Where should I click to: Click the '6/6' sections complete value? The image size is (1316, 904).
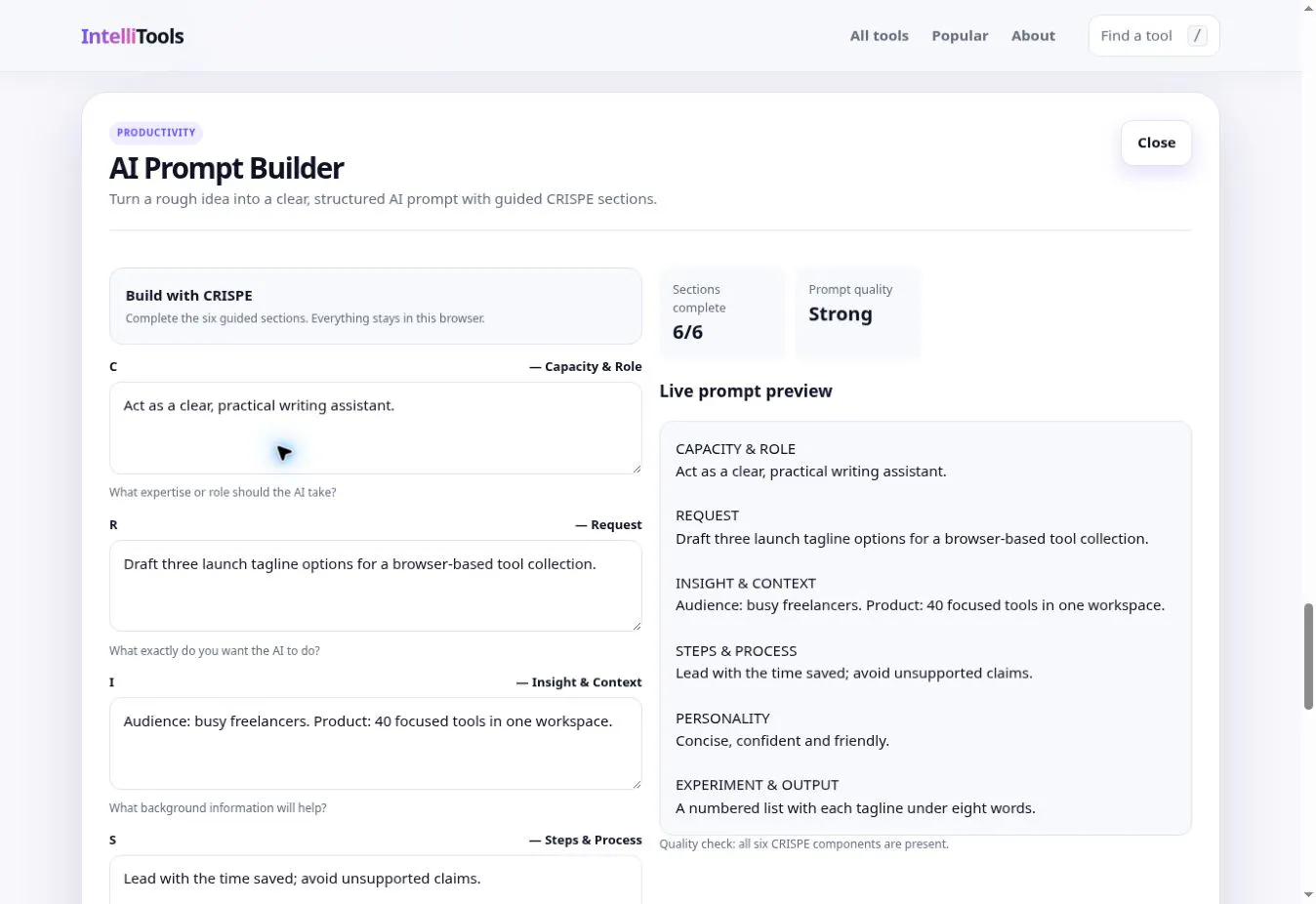(687, 332)
